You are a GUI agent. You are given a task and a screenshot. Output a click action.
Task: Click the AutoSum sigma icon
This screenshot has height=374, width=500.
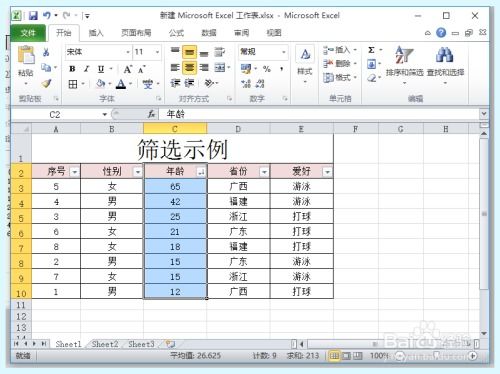[x=371, y=50]
